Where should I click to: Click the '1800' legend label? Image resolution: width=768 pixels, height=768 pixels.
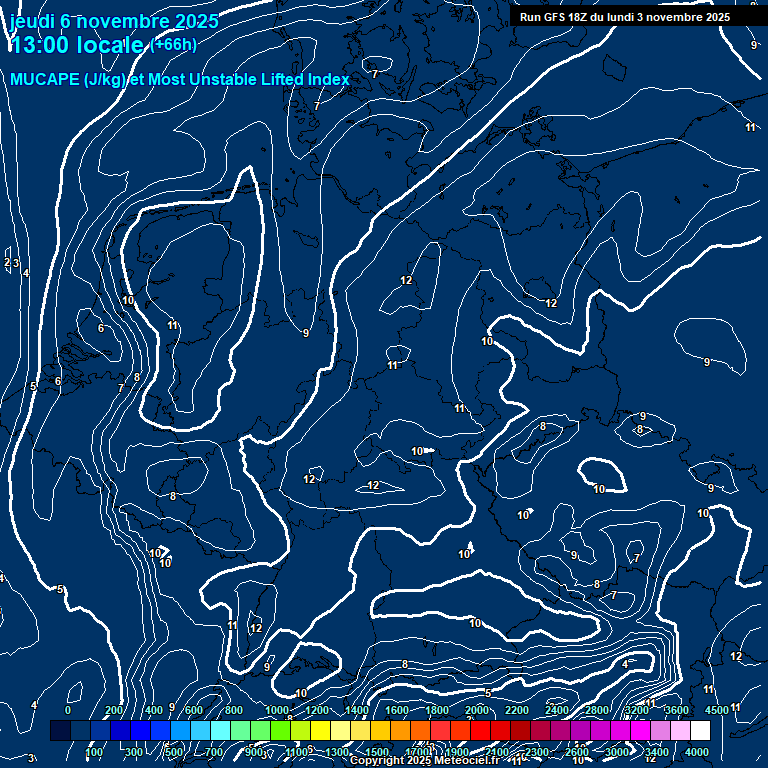(x=437, y=710)
